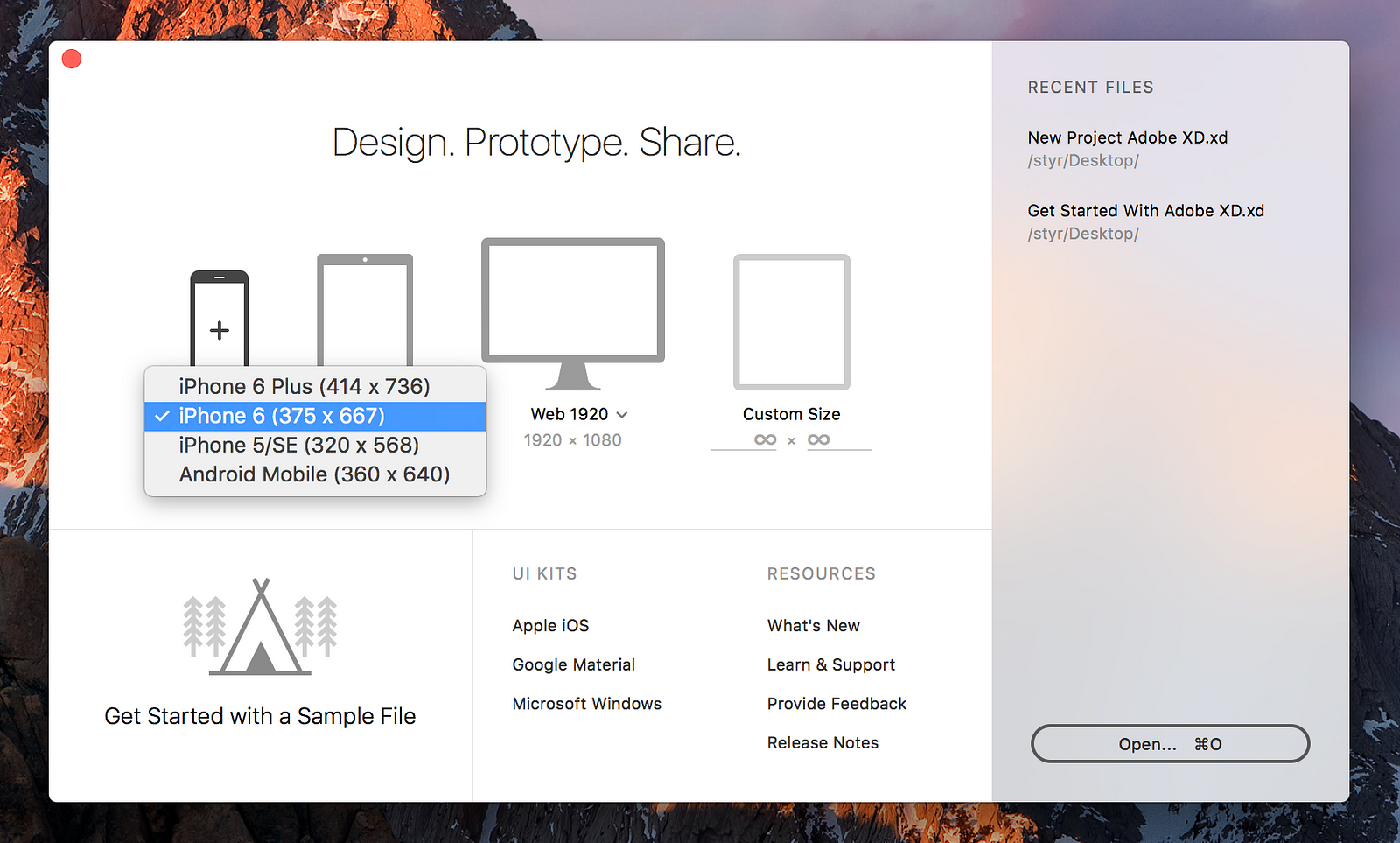Open Get Started with a Sample File
Screen dimensions: 1400x843
pos(260,716)
